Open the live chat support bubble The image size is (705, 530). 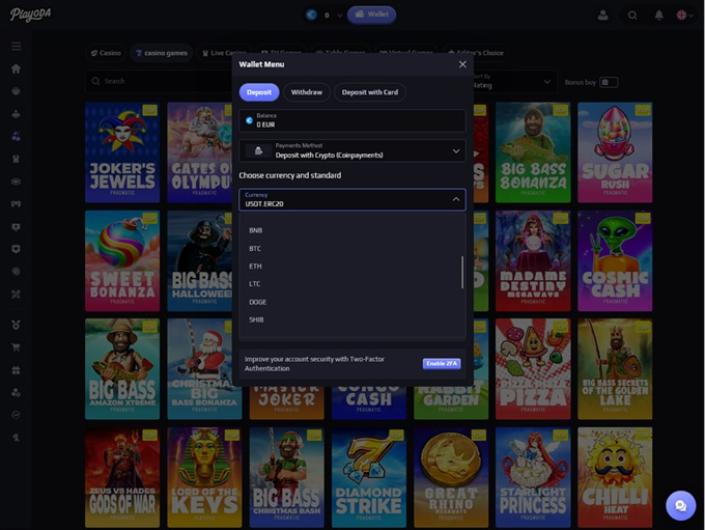point(681,505)
